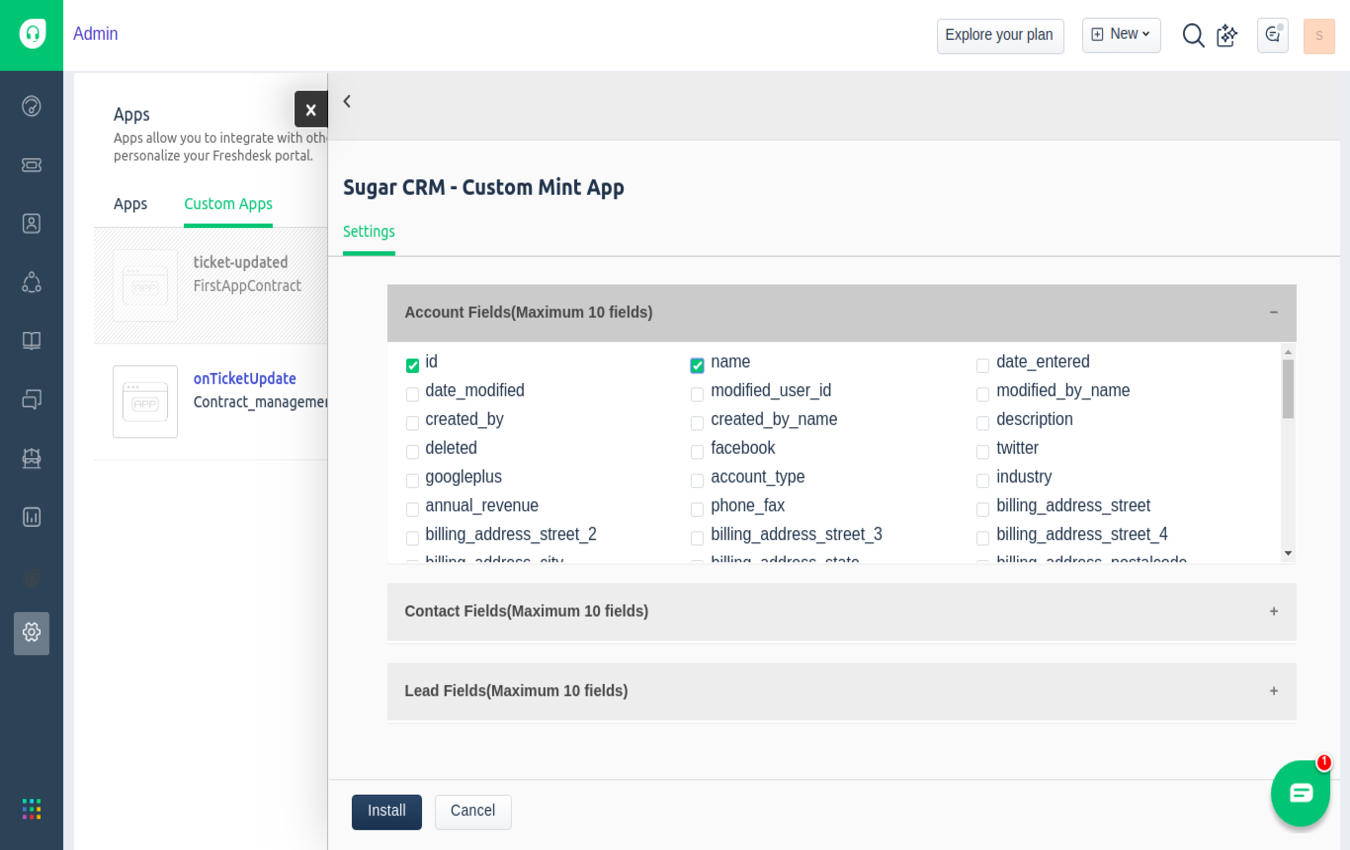Open the Forums chat icon in sidebar

coord(31,399)
